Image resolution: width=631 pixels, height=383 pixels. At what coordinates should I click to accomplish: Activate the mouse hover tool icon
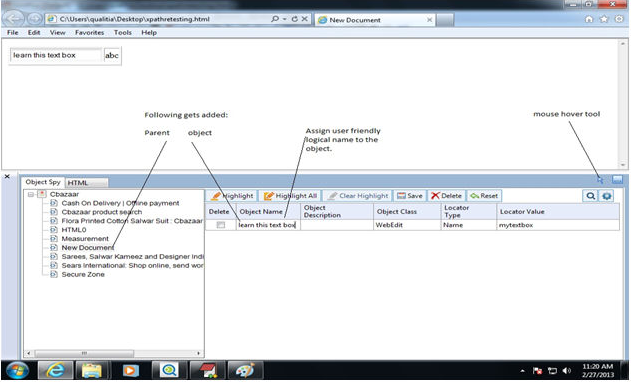(x=600, y=180)
